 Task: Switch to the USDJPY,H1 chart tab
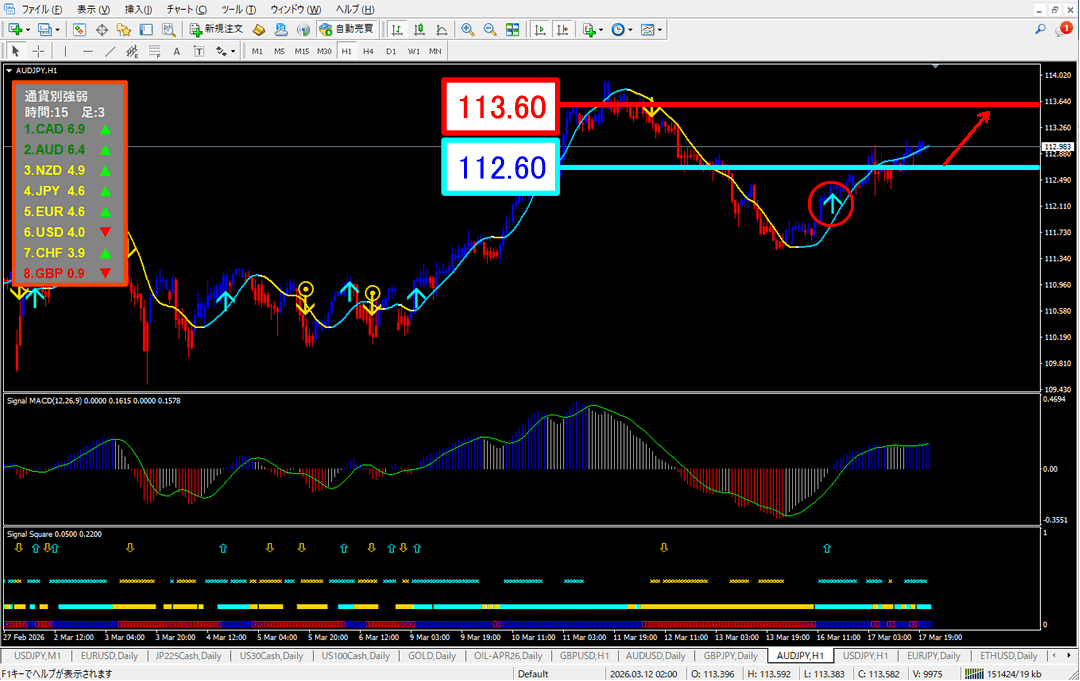(864, 656)
